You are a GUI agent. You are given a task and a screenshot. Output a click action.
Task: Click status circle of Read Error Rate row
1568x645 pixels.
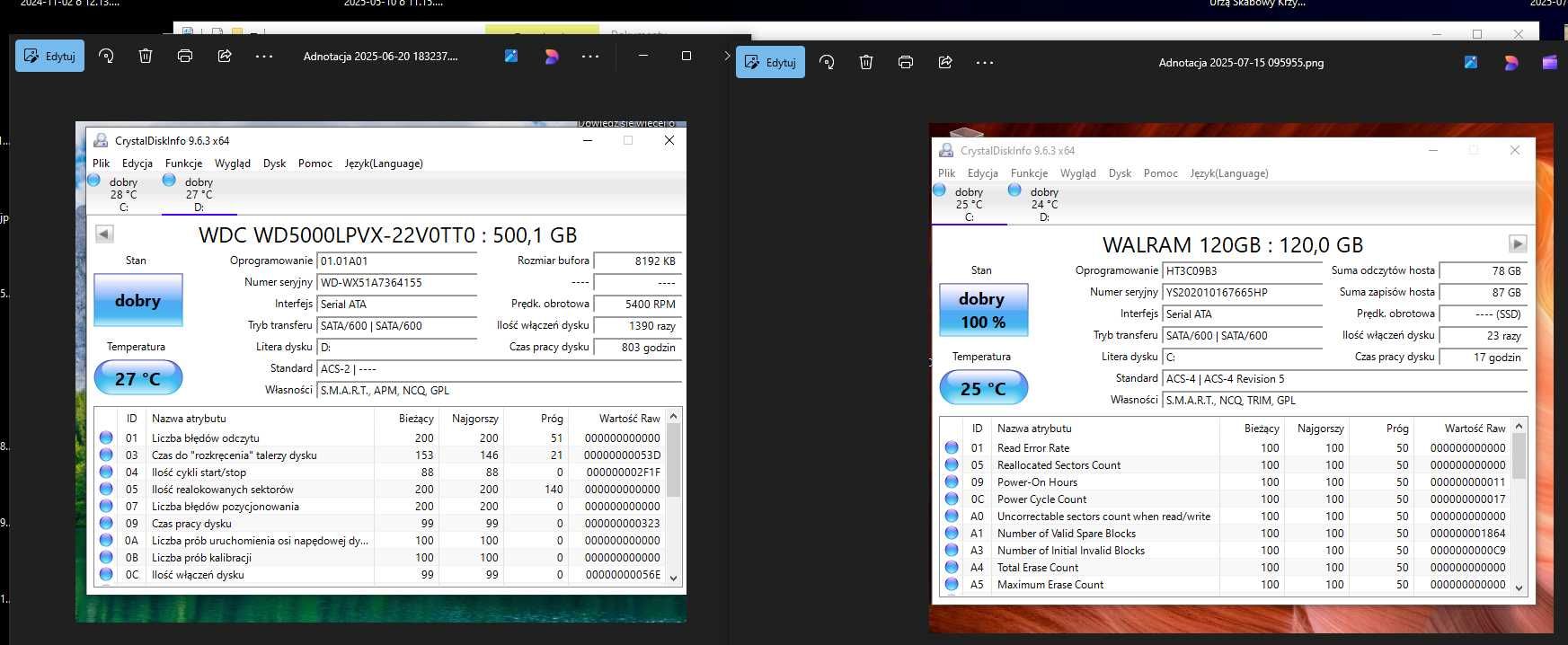pos(952,447)
